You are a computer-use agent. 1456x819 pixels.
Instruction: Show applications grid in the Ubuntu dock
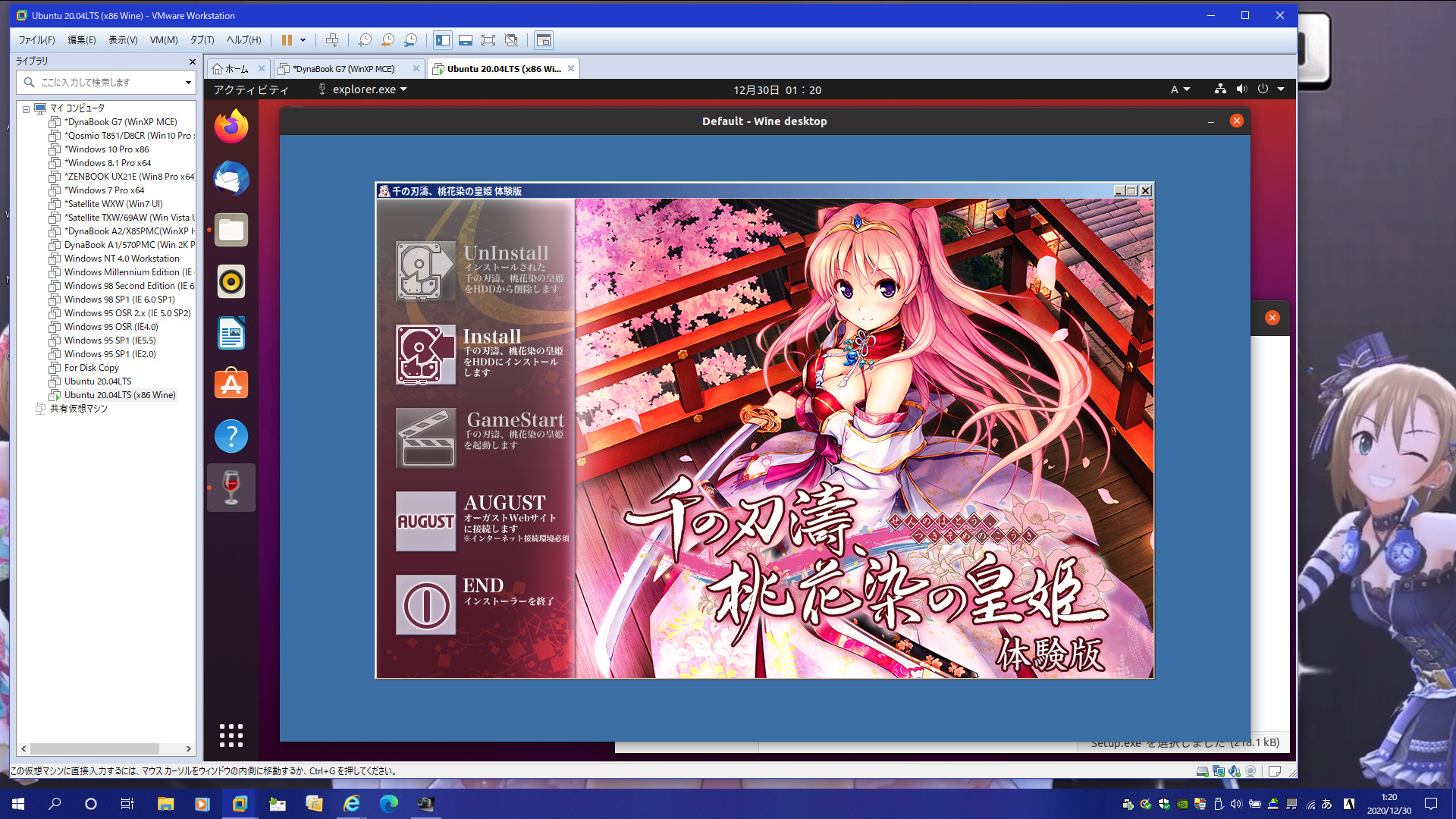[231, 735]
